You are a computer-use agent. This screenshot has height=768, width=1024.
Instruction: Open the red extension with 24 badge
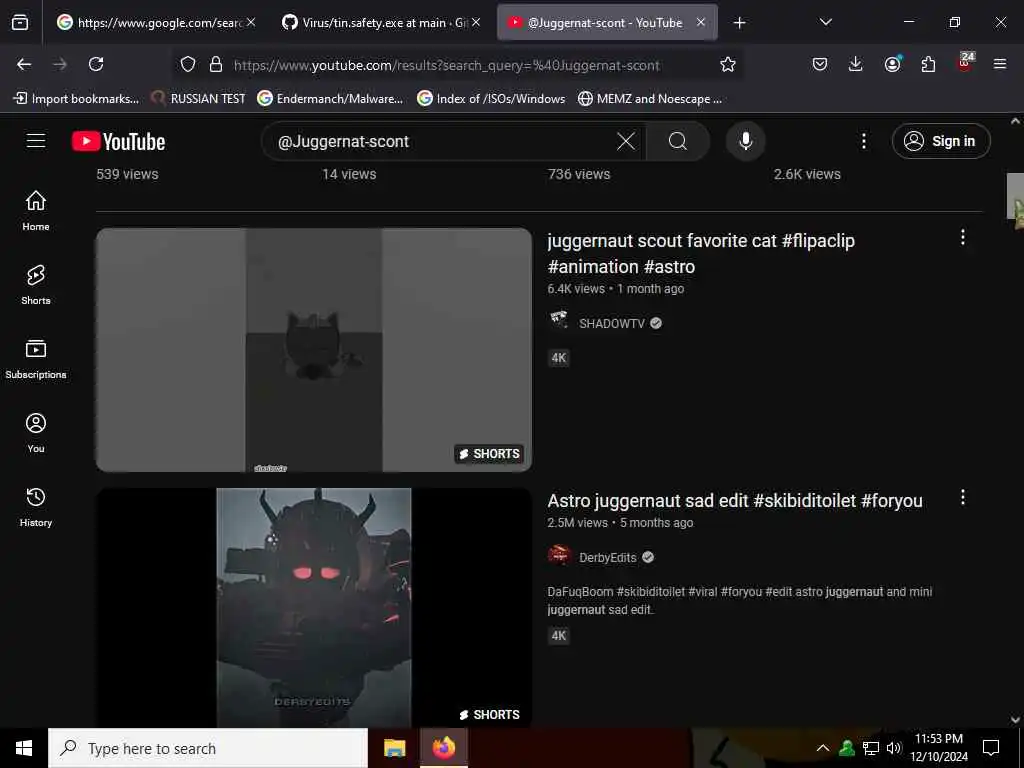click(965, 63)
